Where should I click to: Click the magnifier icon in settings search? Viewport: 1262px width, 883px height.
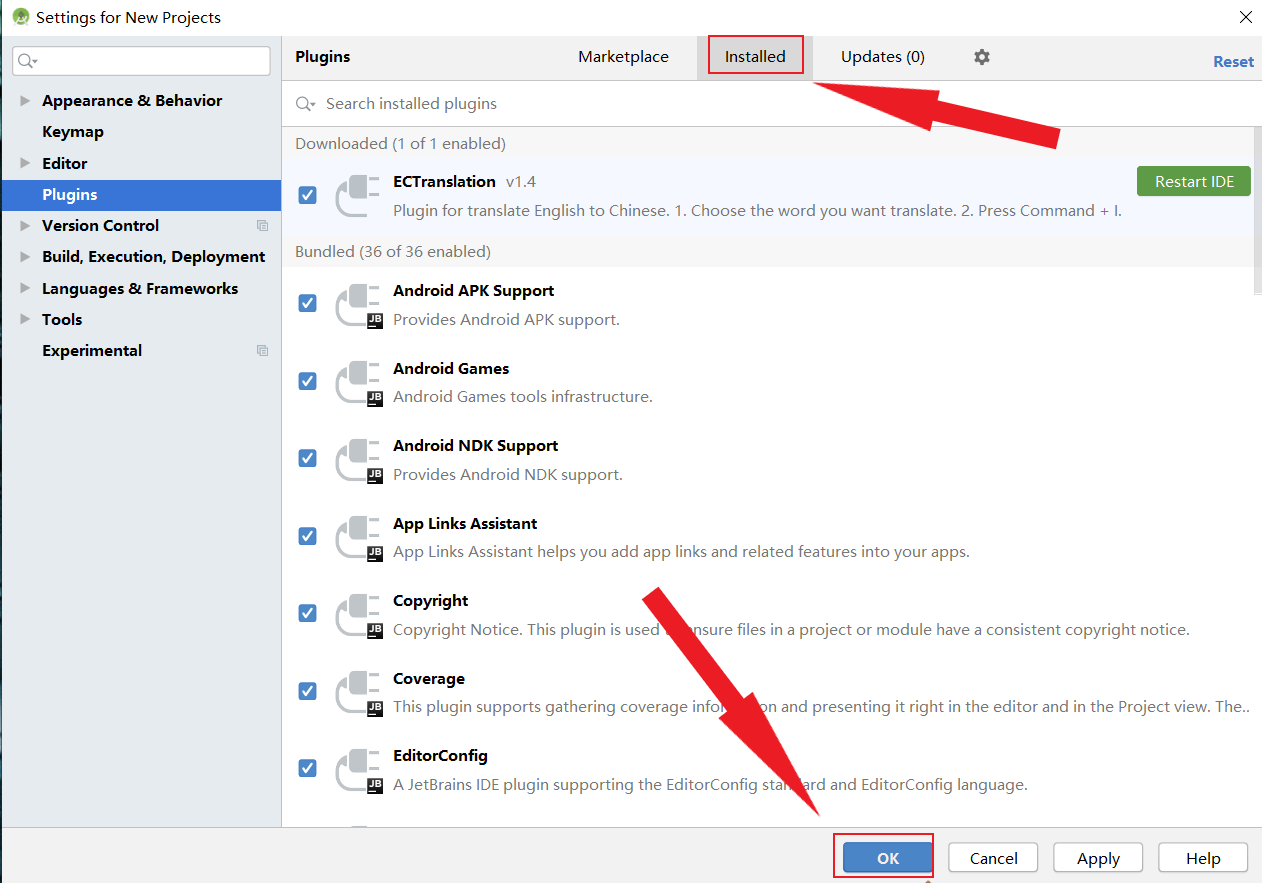(27, 61)
